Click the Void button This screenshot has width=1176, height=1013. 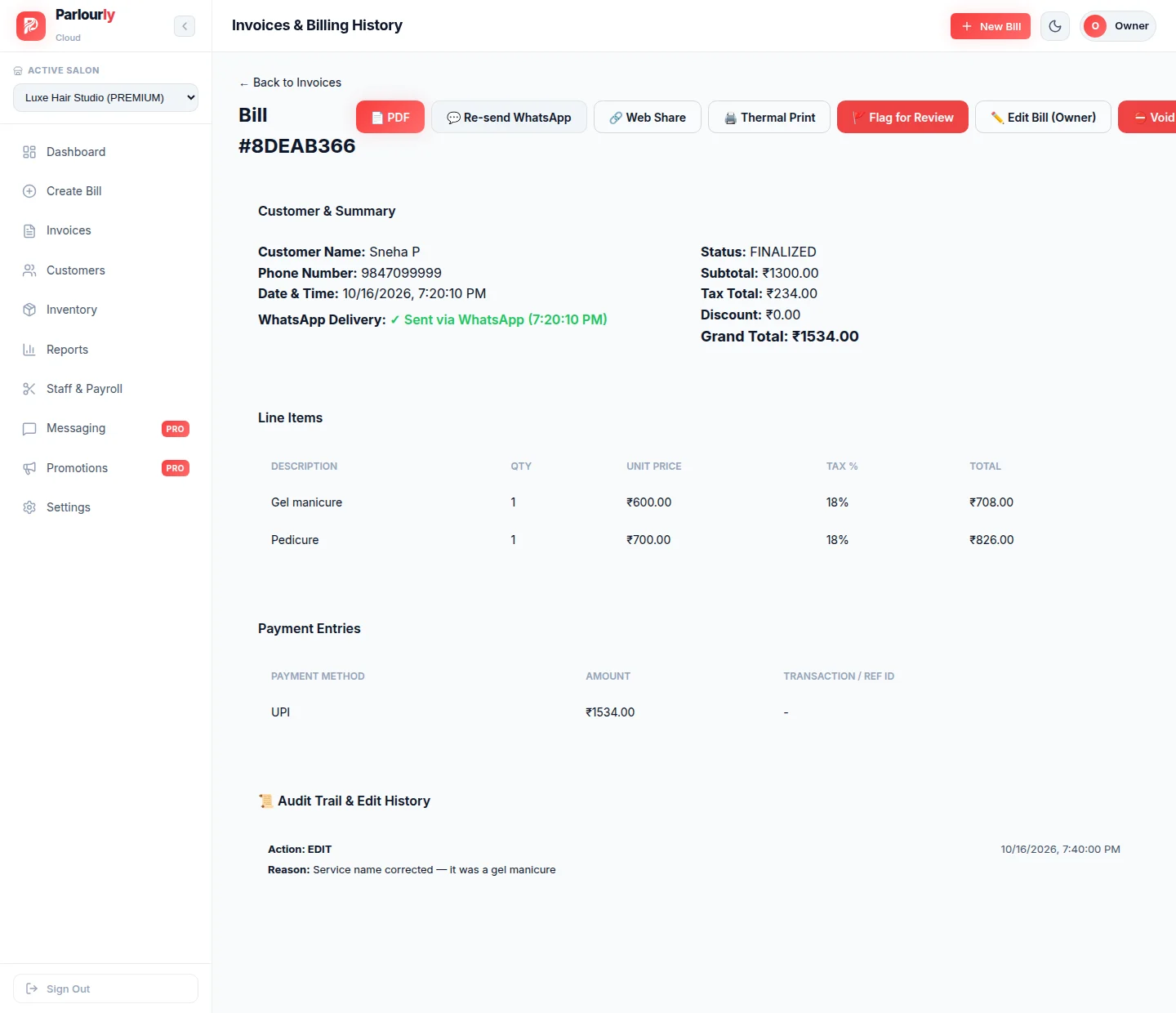1147,117
